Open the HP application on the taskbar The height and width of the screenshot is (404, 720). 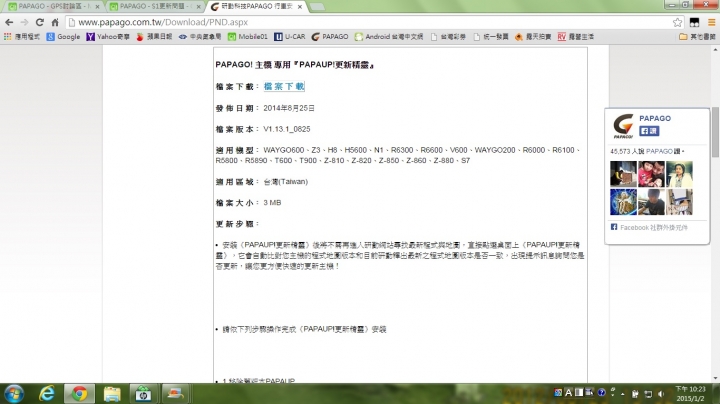pos(143,394)
